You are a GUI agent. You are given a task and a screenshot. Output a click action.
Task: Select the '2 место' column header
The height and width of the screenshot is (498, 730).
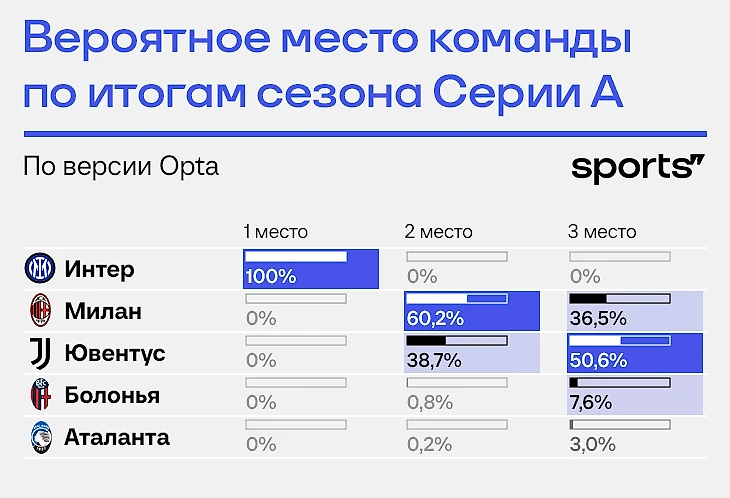pyautogui.click(x=438, y=232)
